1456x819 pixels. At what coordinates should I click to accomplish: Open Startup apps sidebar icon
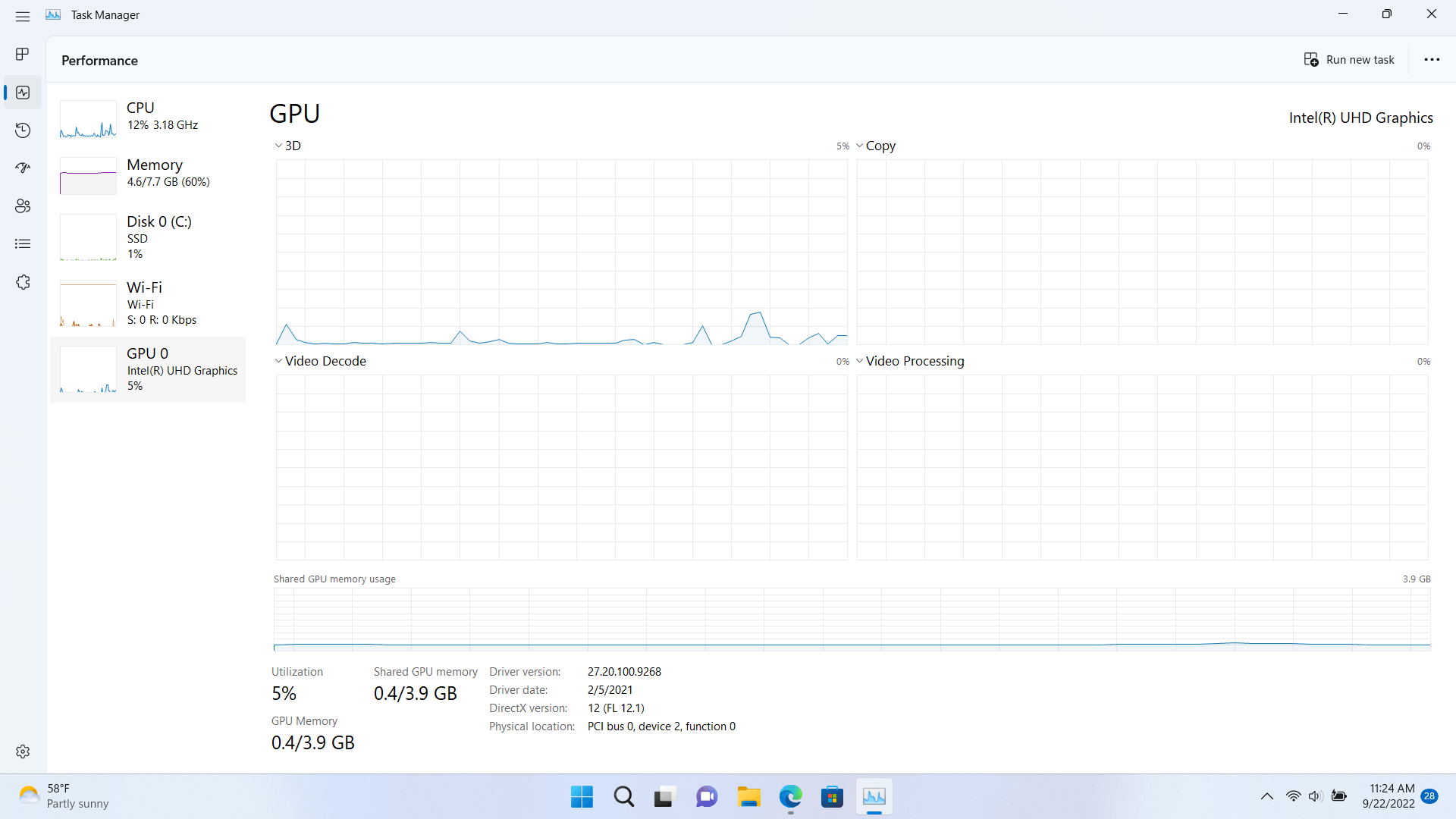click(23, 168)
